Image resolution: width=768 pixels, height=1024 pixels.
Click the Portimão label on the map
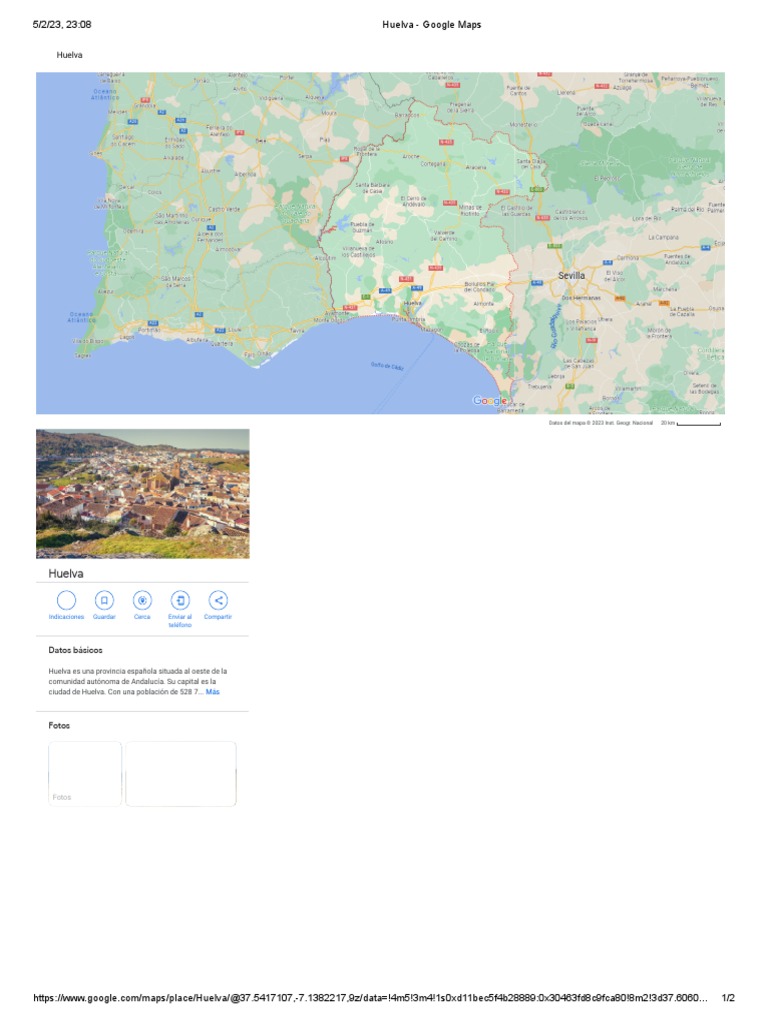click(x=149, y=330)
